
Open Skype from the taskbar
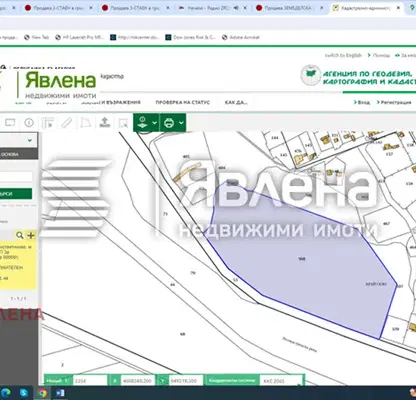(x=24, y=393)
